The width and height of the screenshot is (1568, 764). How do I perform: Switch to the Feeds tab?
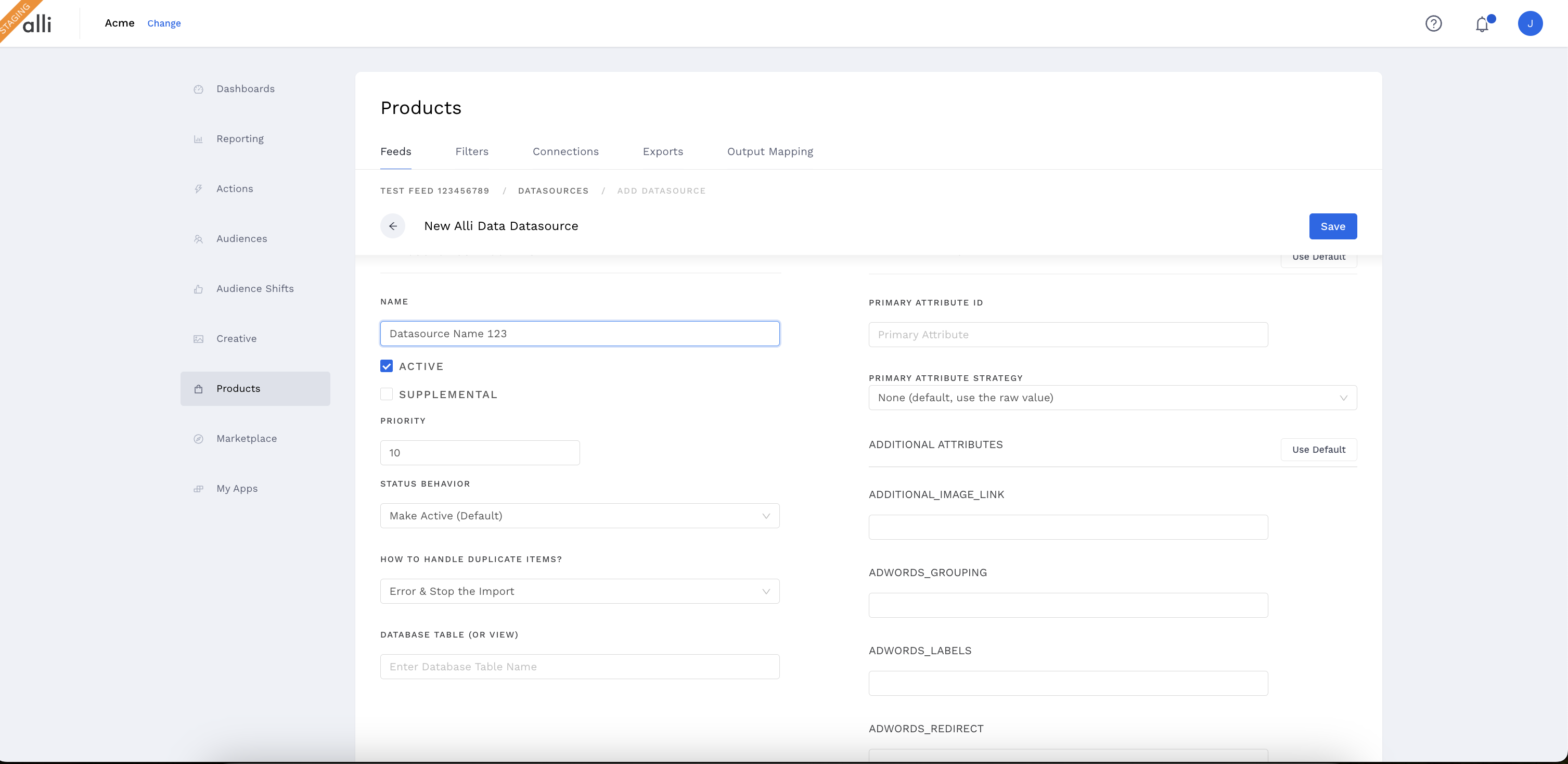coord(396,151)
